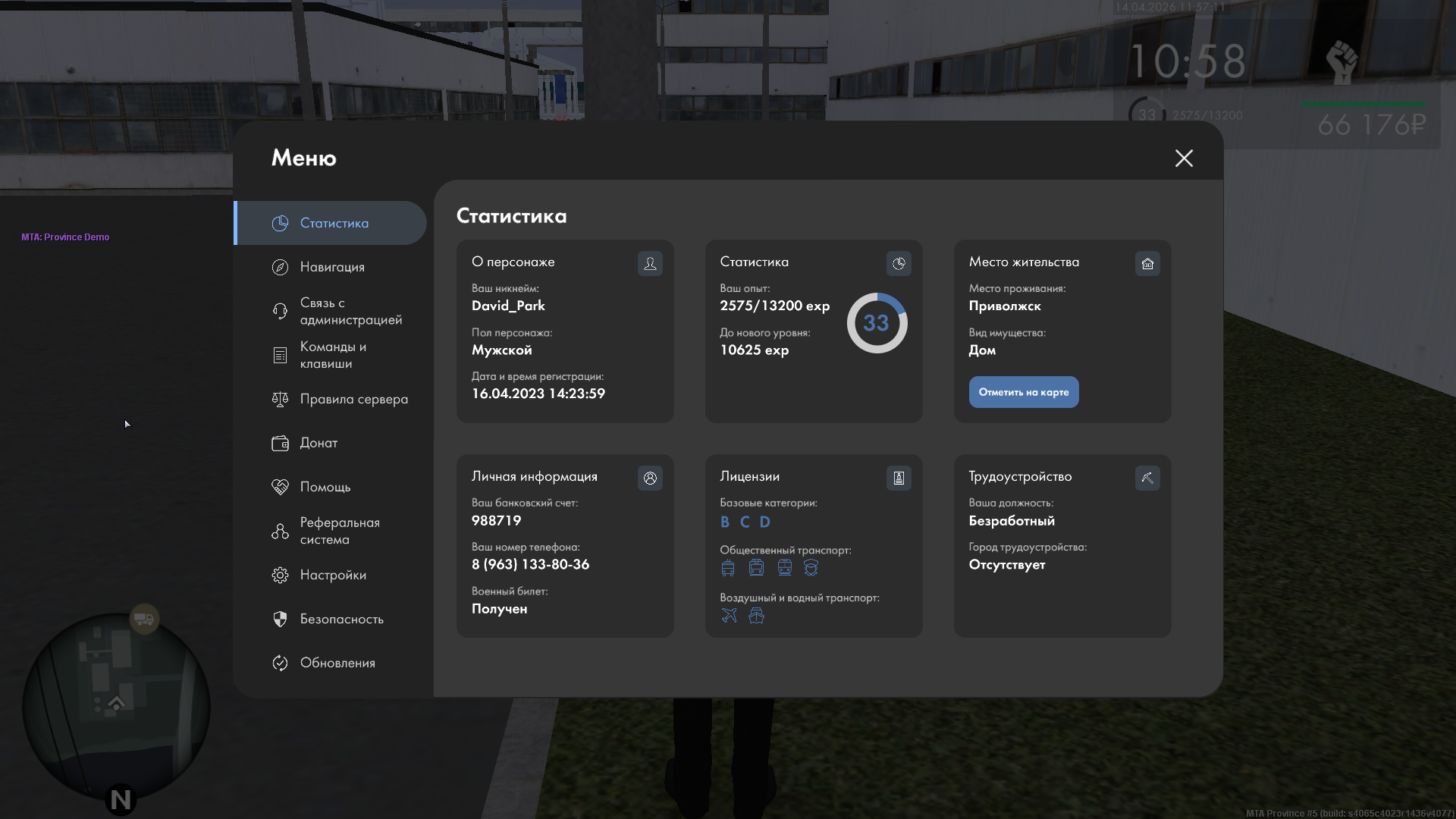Close the Меню window with X

[x=1184, y=158]
